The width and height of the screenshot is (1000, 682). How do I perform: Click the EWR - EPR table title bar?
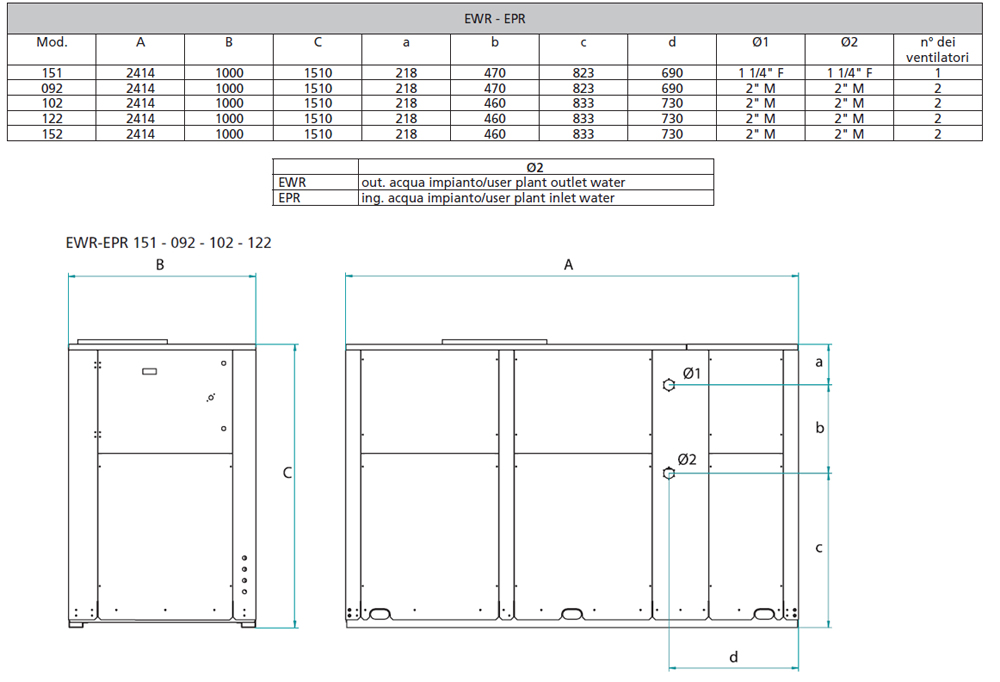point(497,18)
